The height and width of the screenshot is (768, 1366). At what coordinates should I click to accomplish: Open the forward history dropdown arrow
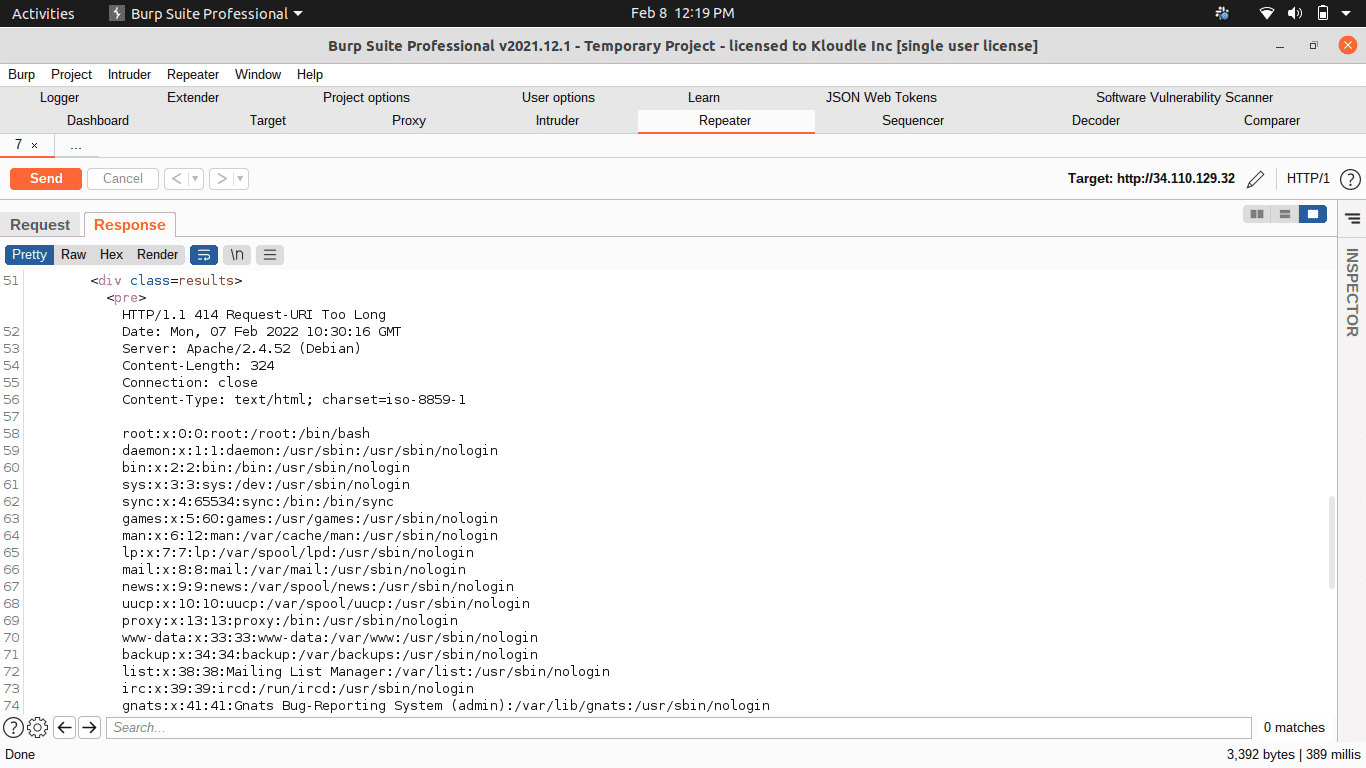[240, 179]
